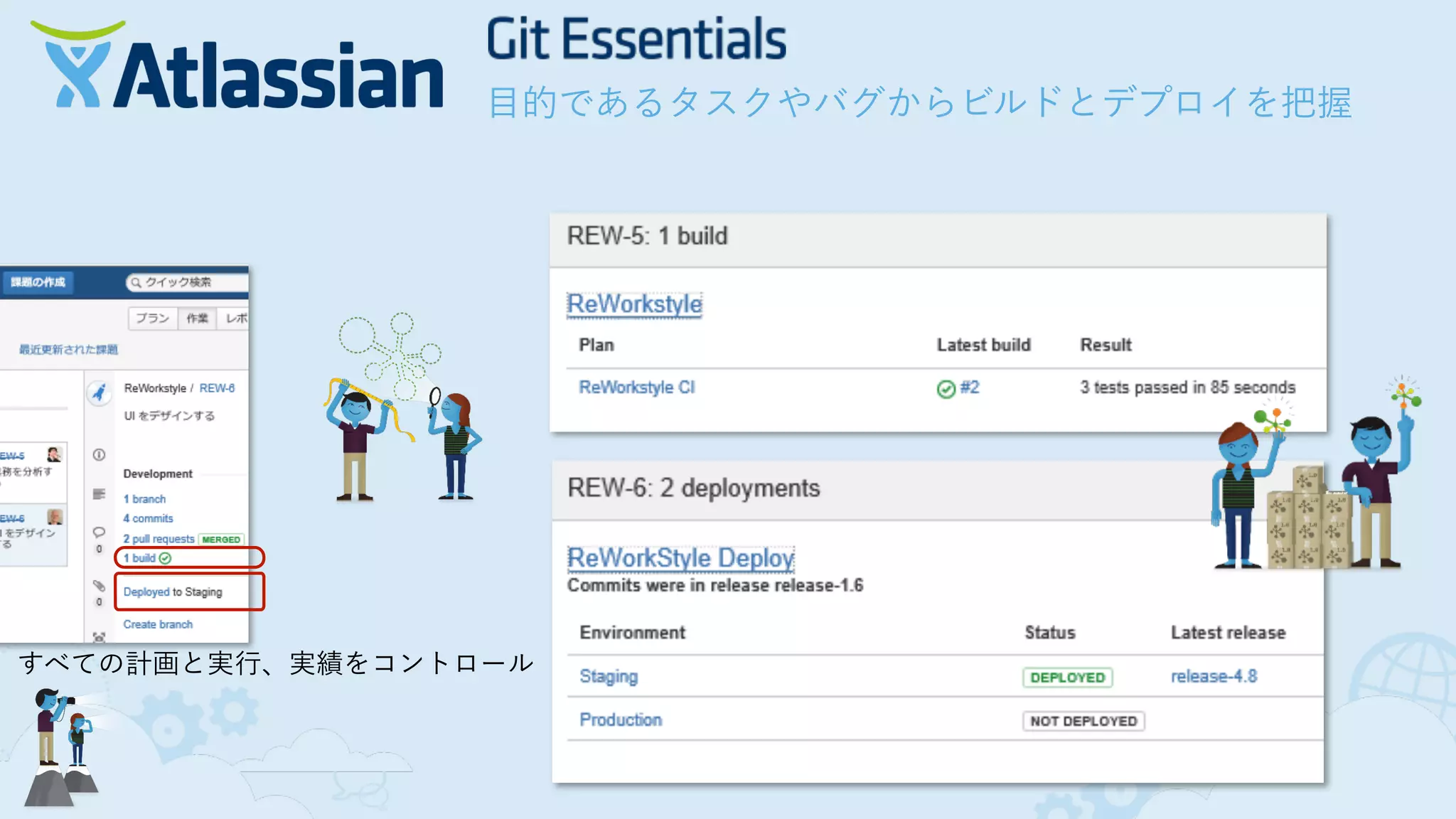1456x819 pixels.
Task: Open the 最近更新された課題 filter link
Action: click(68, 350)
